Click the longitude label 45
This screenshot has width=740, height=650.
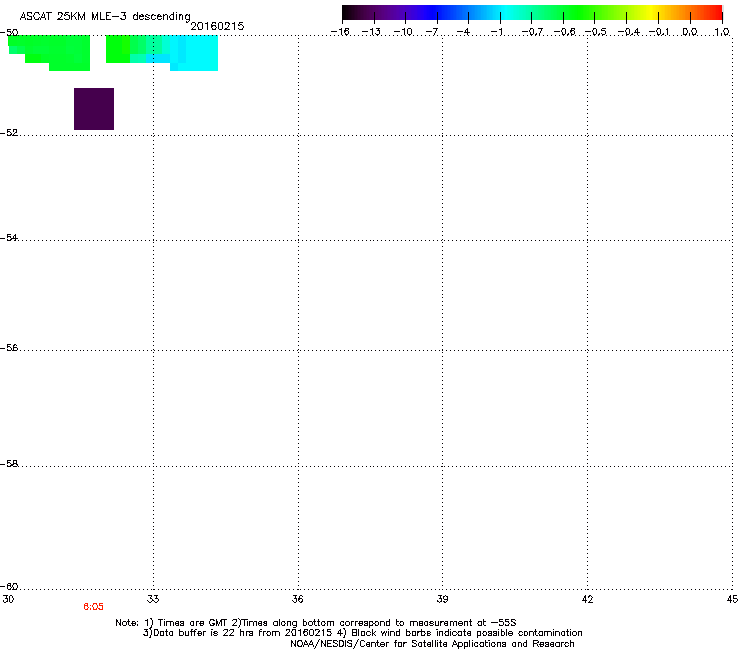tap(732, 599)
